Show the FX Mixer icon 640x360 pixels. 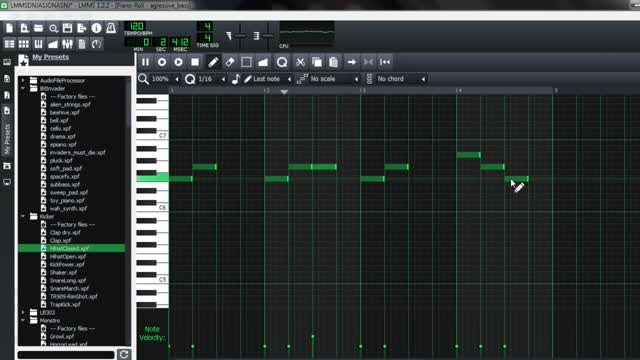[x=67, y=44]
